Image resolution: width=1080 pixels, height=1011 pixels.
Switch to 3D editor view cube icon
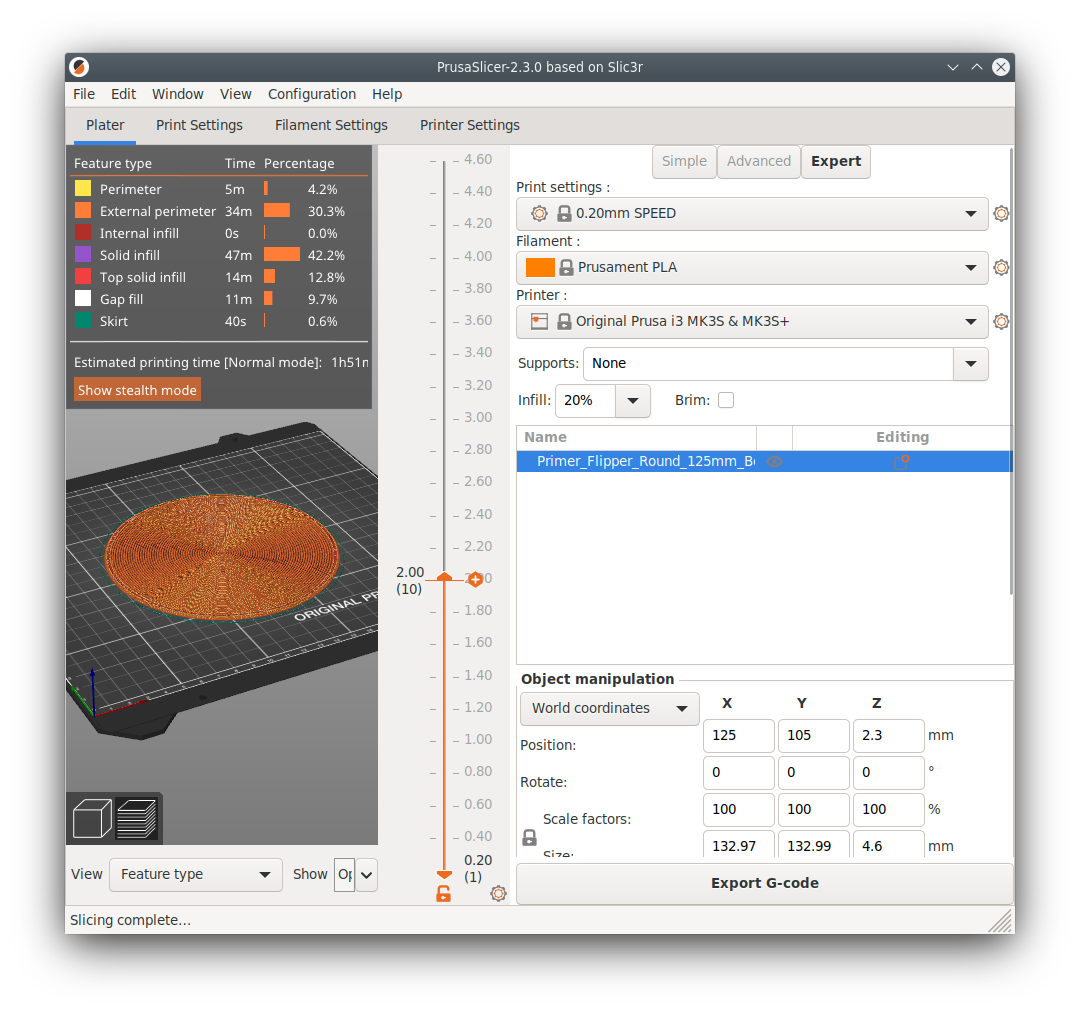(92, 818)
